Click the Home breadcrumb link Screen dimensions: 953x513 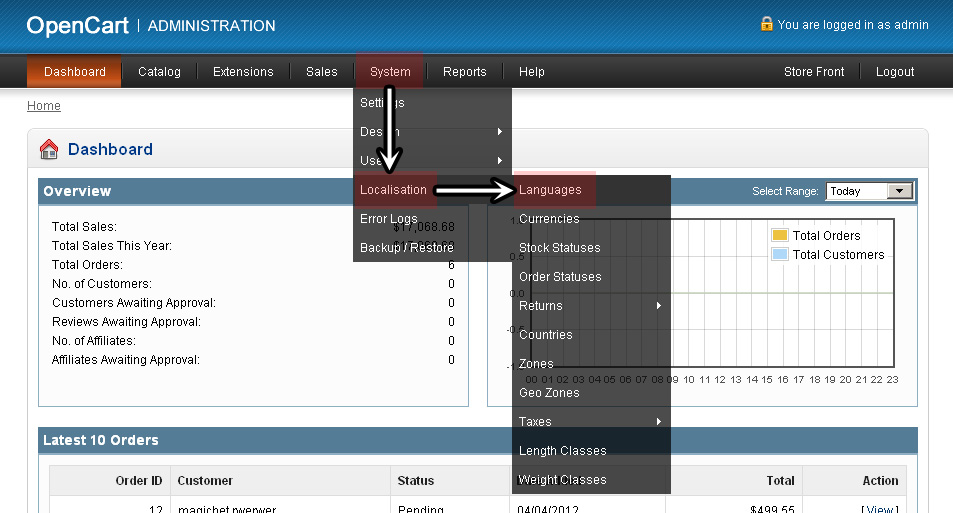[x=44, y=106]
